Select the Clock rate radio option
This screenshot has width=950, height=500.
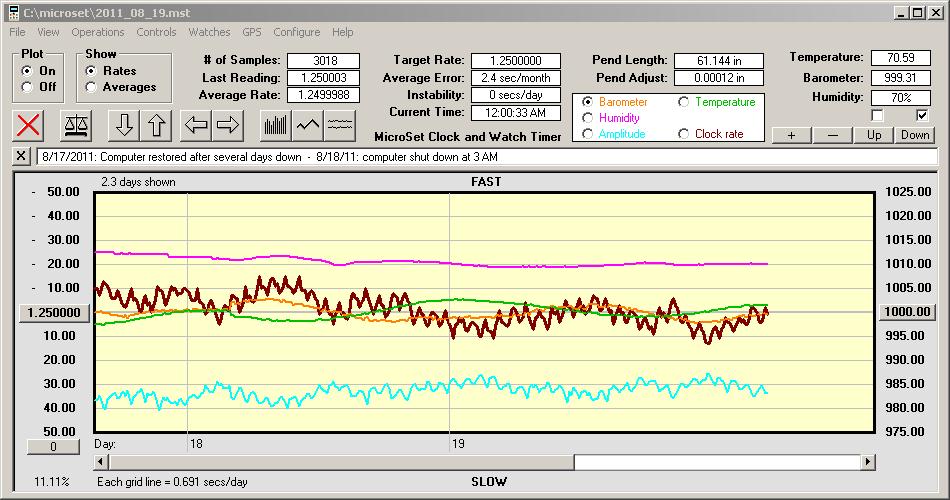683,134
